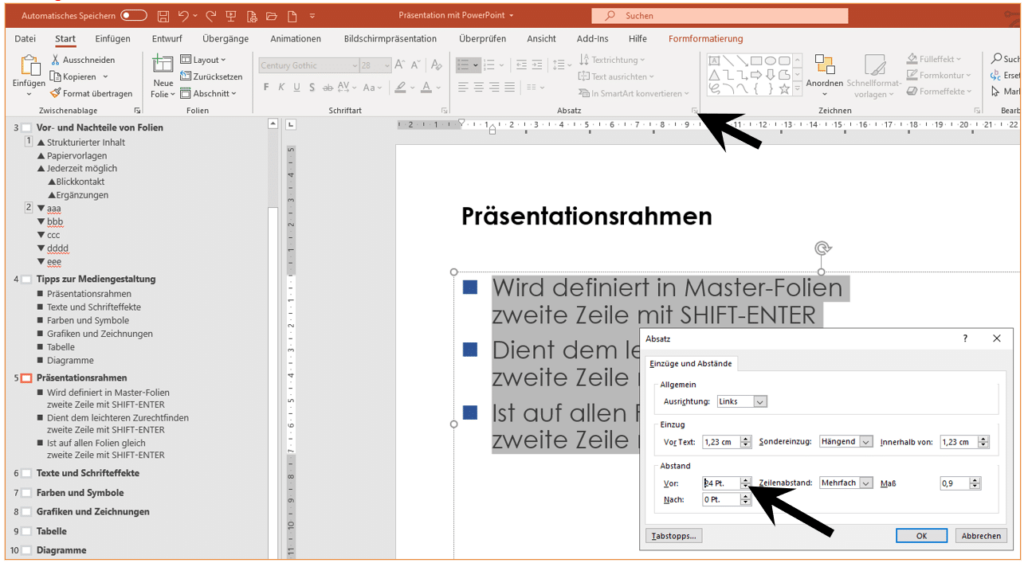Toggle underline with the U button
Image resolution: width=1024 pixels, height=563 pixels.
[296, 87]
